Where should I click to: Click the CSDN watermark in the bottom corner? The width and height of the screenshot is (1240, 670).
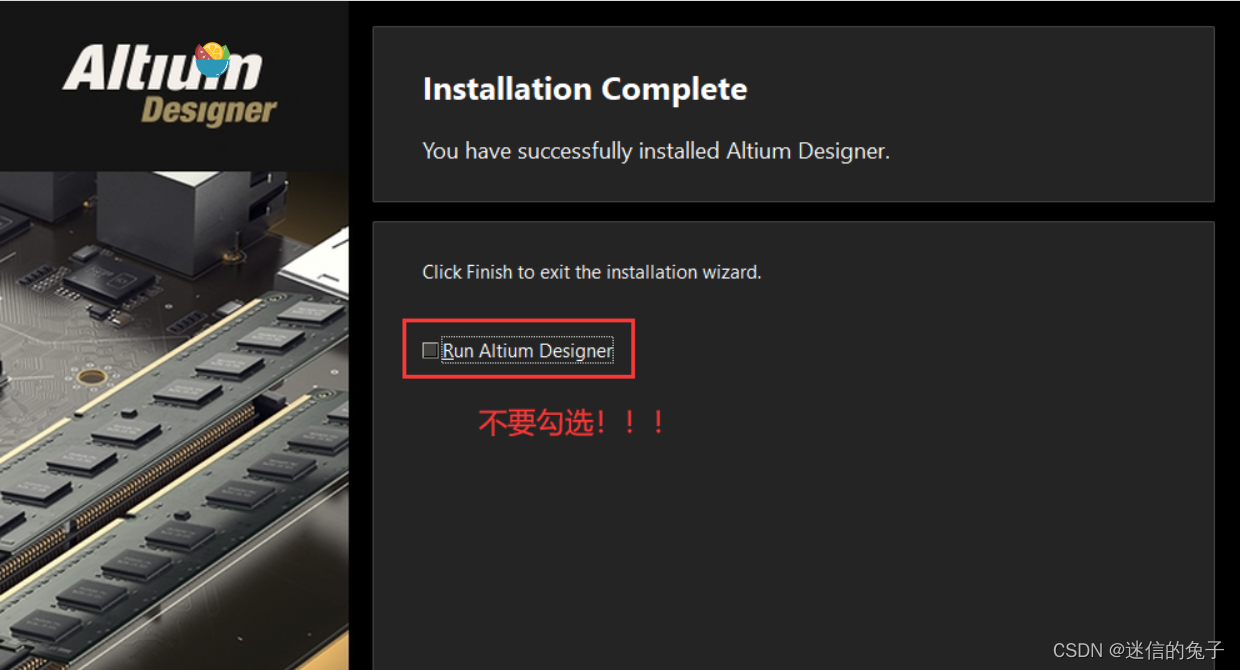[x=1138, y=650]
